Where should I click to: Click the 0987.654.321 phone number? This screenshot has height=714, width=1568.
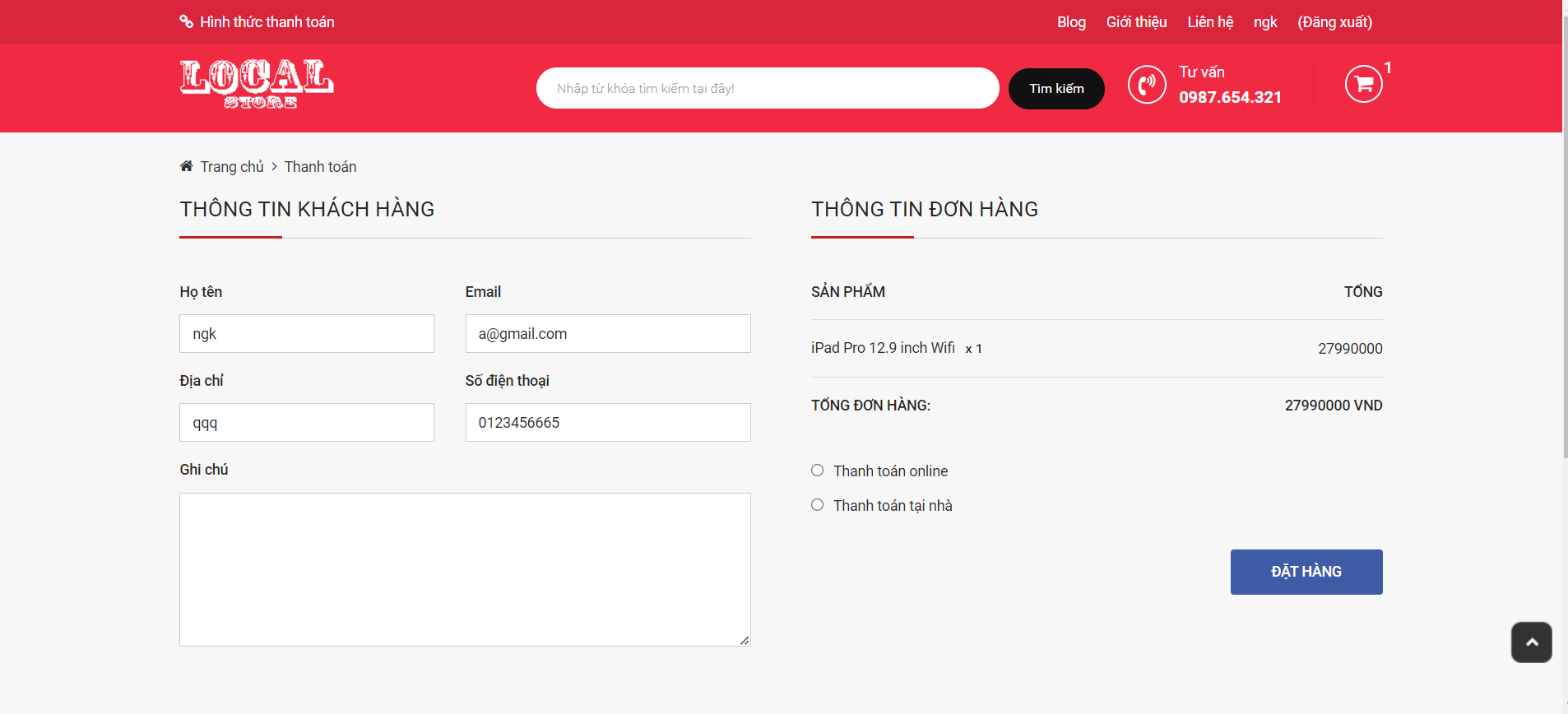(x=1230, y=97)
